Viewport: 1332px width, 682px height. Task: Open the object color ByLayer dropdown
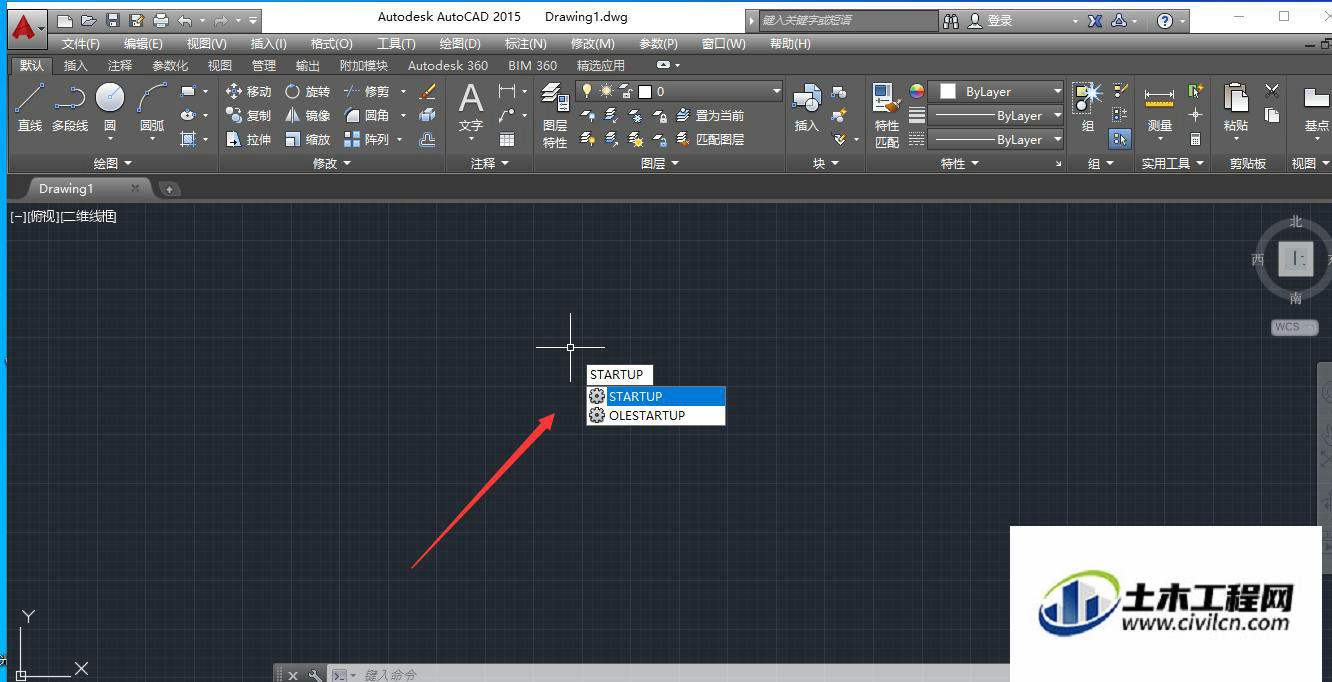[996, 91]
